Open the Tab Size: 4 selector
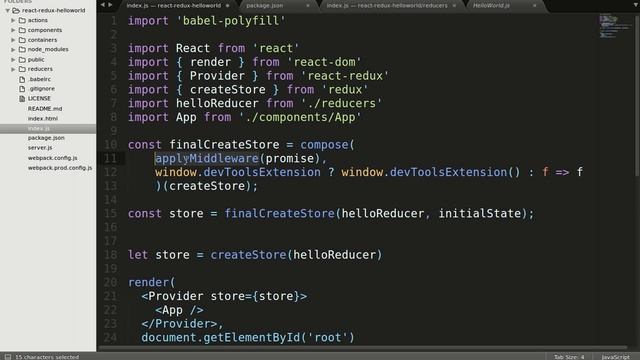 [x=569, y=357]
